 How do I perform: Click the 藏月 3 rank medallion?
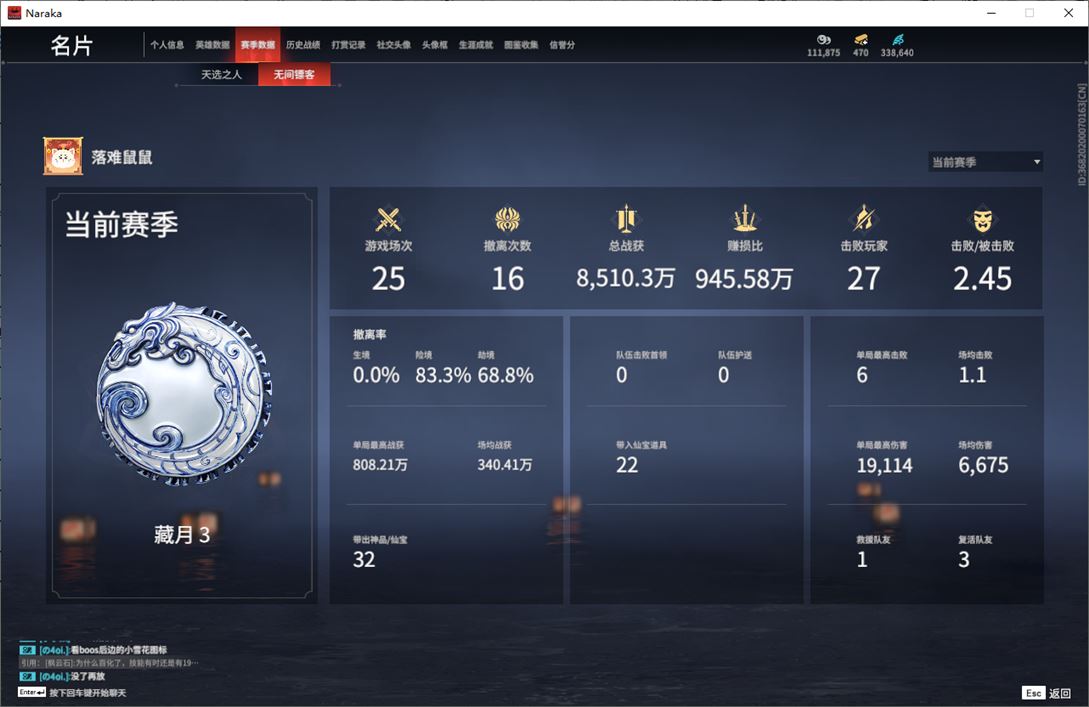[x=183, y=394]
